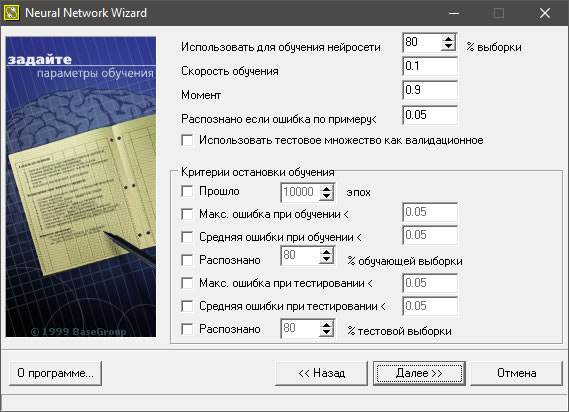Increase epochs count with the up arrow
Viewport: 569px width, 412px height.
coord(327,189)
